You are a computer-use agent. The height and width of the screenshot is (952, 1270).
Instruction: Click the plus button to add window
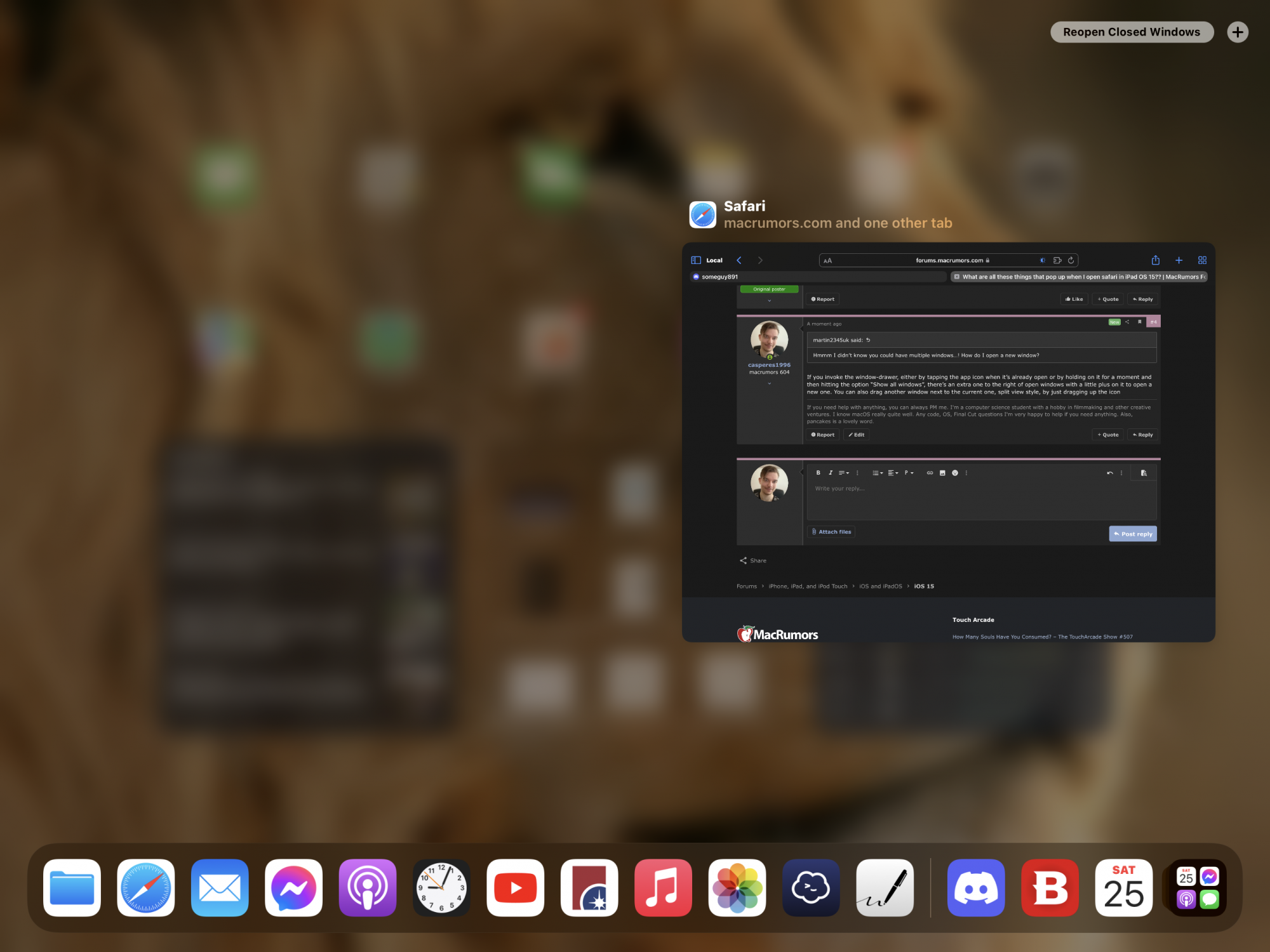coord(1237,32)
